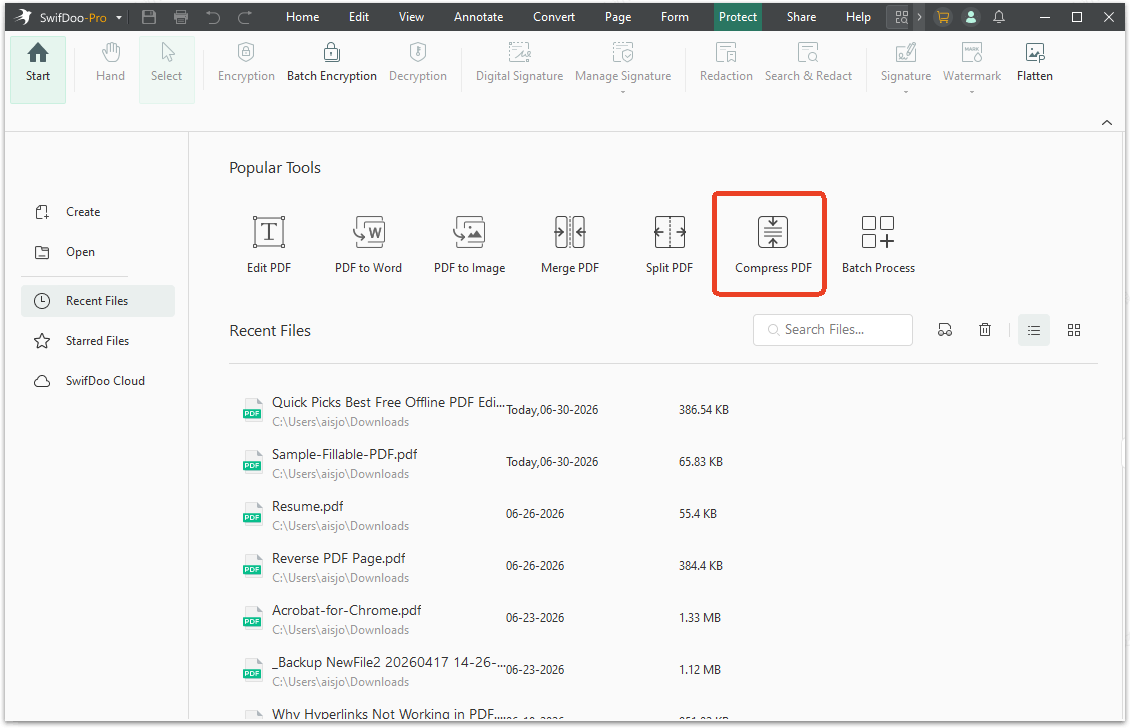
Task: Click the Search Files input field
Action: (x=833, y=330)
